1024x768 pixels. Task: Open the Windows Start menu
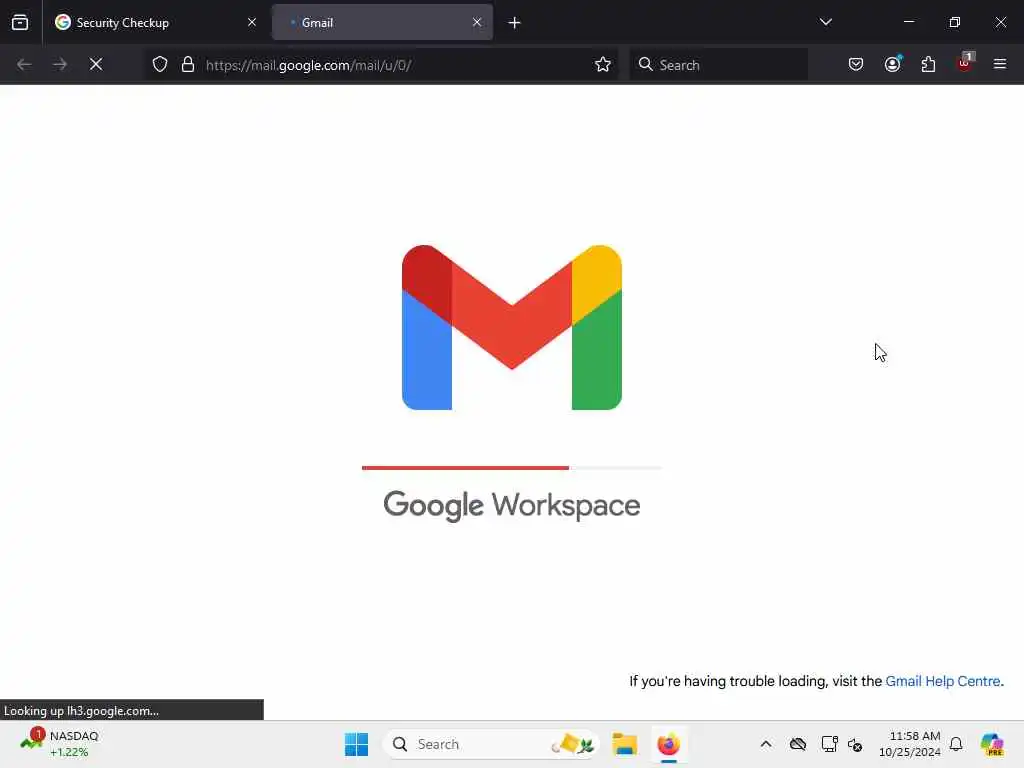coord(357,744)
